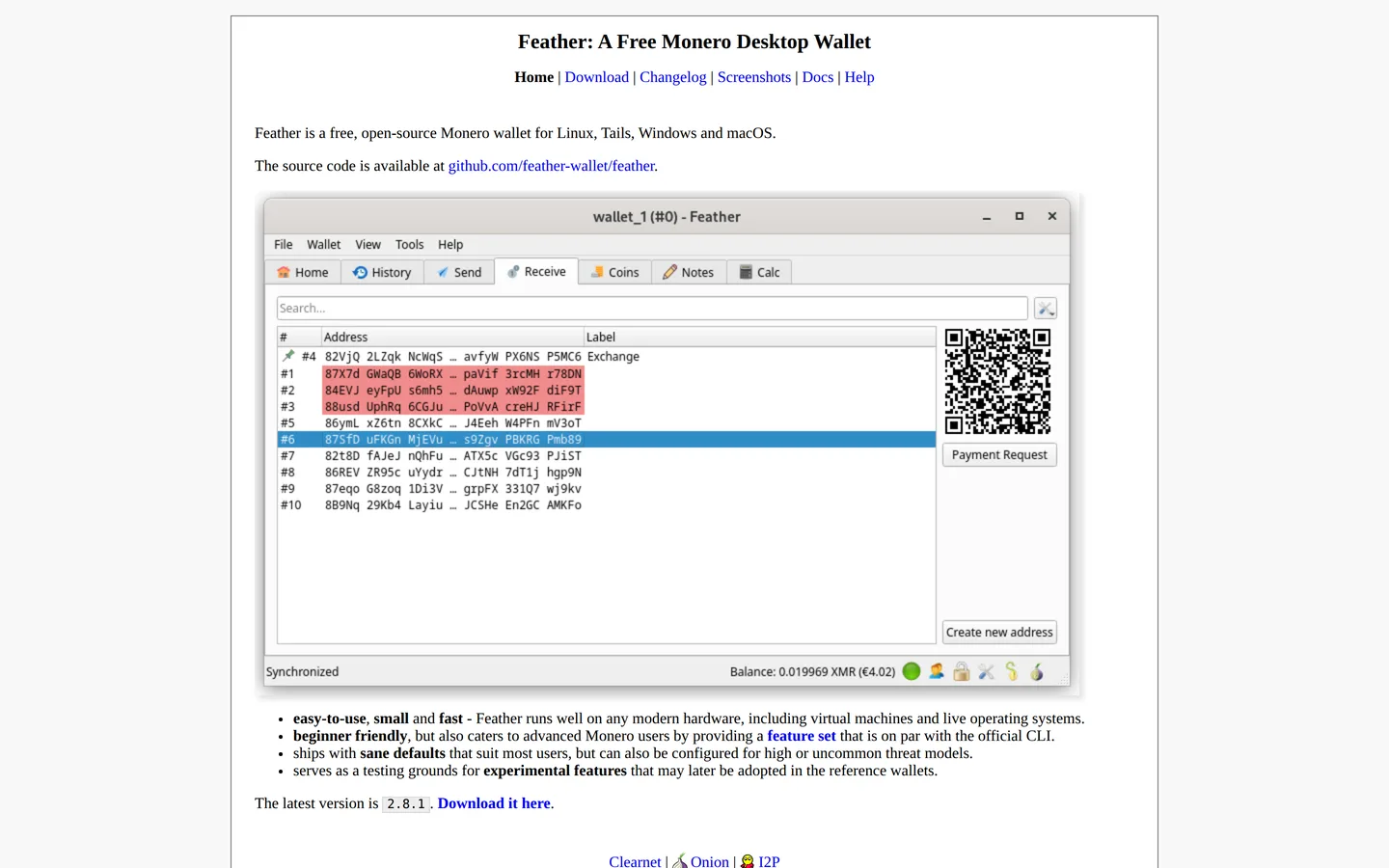The width and height of the screenshot is (1389, 868).
Task: Follow the feature set link
Action: (802, 736)
